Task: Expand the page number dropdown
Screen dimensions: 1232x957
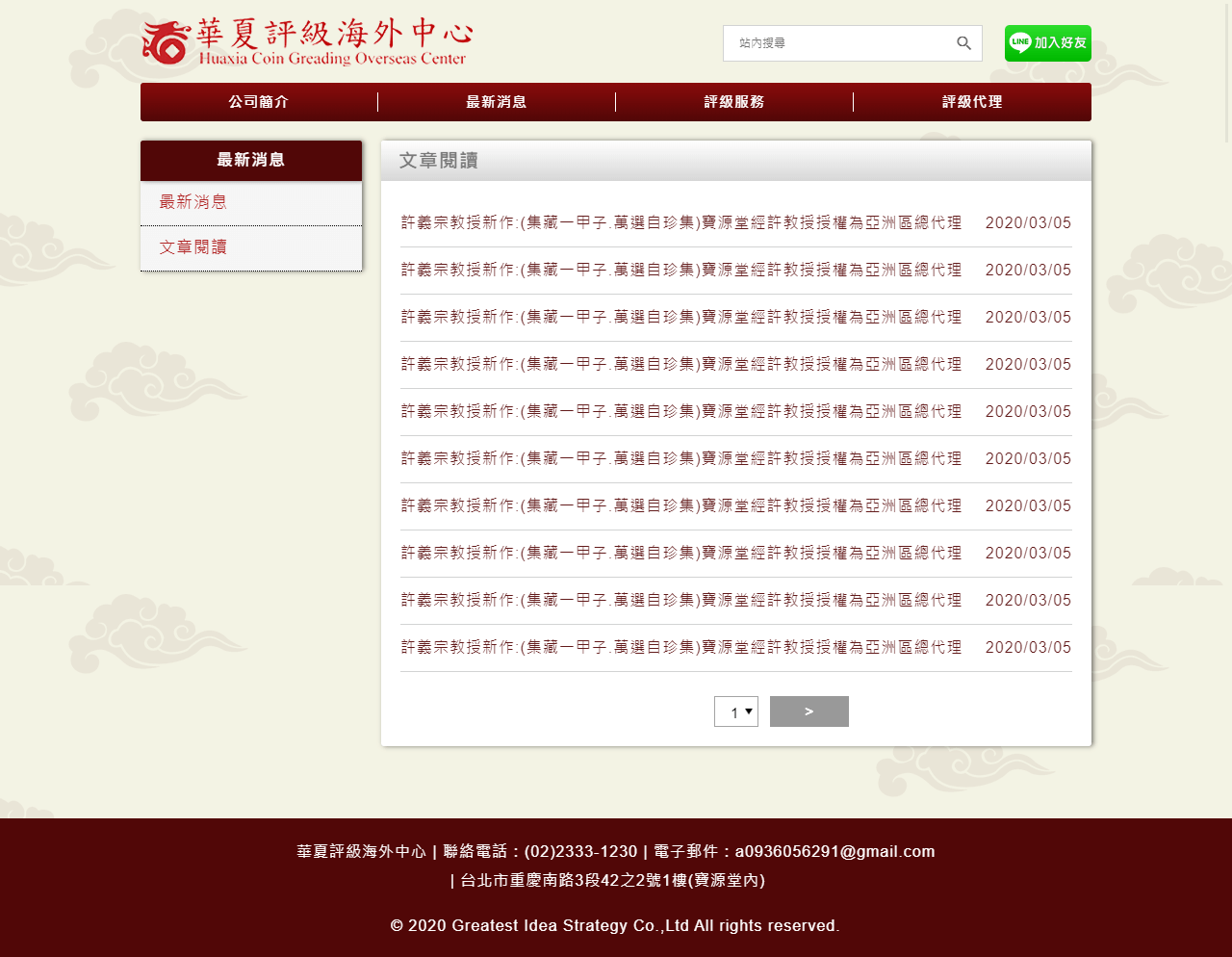Action: 736,711
